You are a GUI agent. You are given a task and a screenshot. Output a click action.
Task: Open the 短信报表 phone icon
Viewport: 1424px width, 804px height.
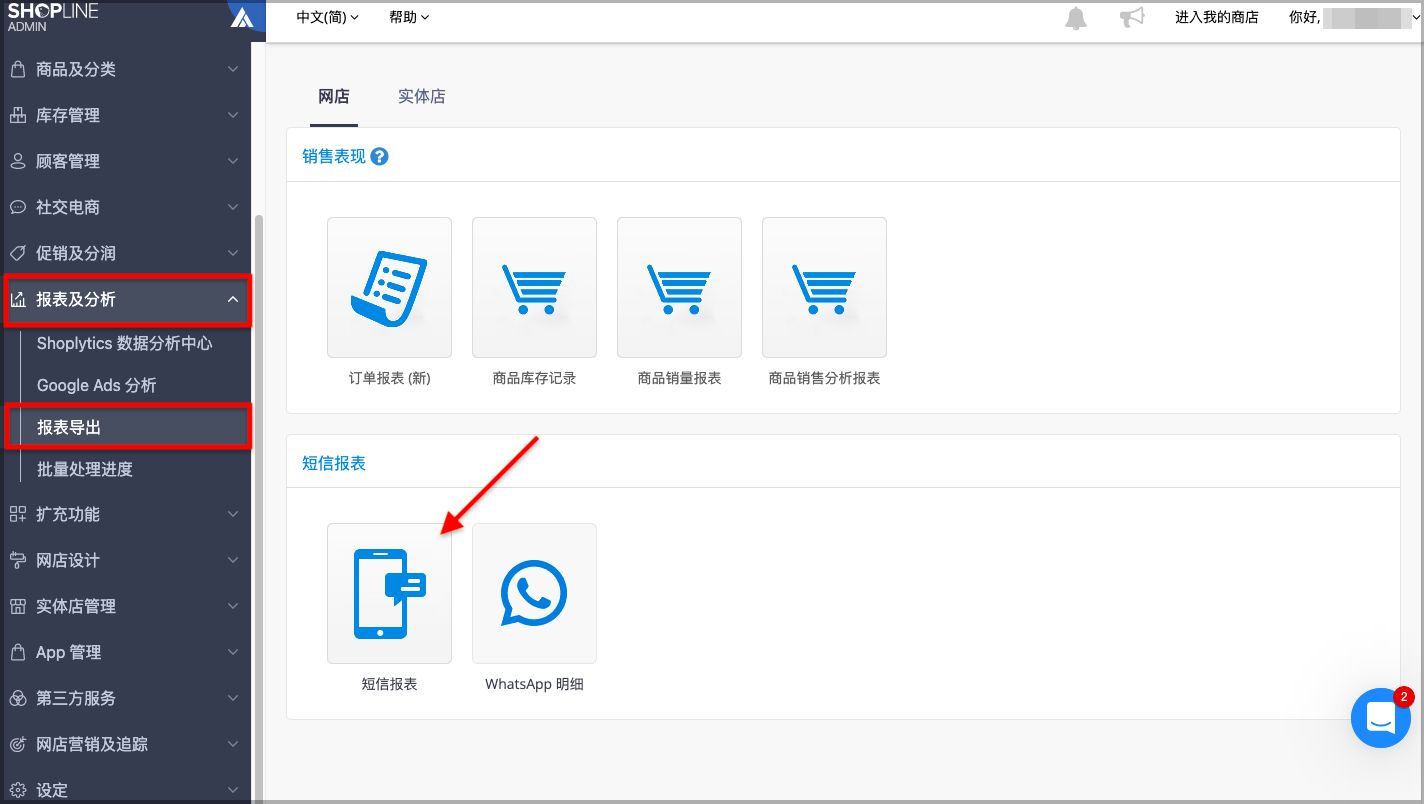(x=389, y=593)
